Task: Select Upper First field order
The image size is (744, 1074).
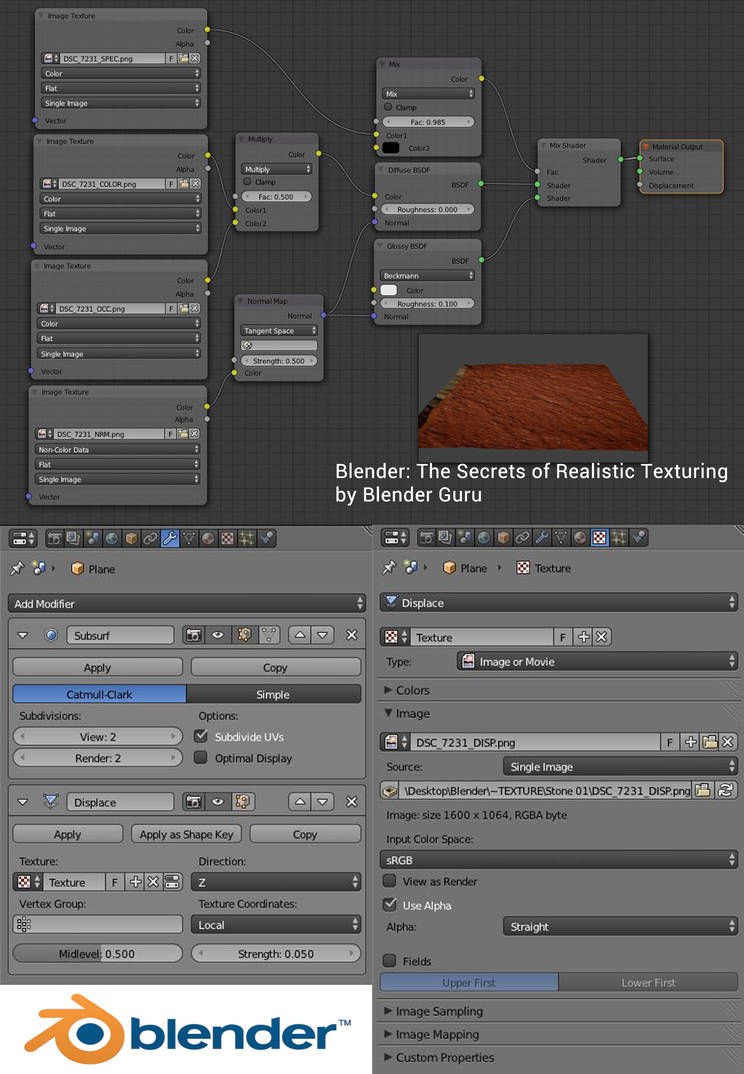Action: (x=469, y=982)
